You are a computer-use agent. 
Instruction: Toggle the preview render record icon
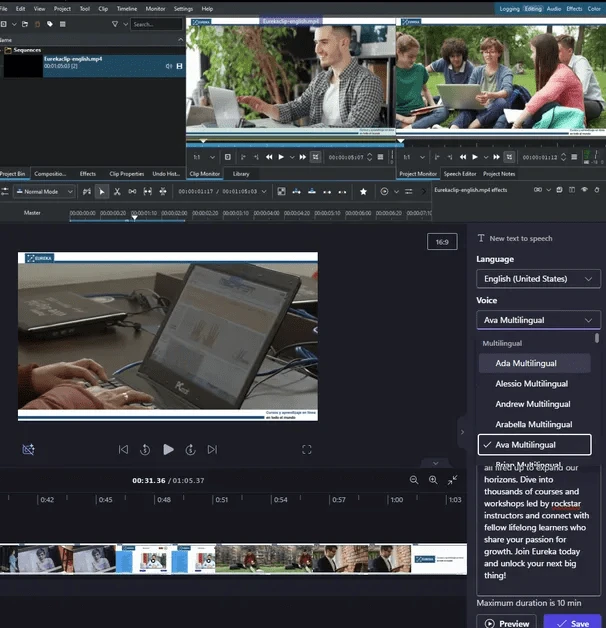point(384,191)
